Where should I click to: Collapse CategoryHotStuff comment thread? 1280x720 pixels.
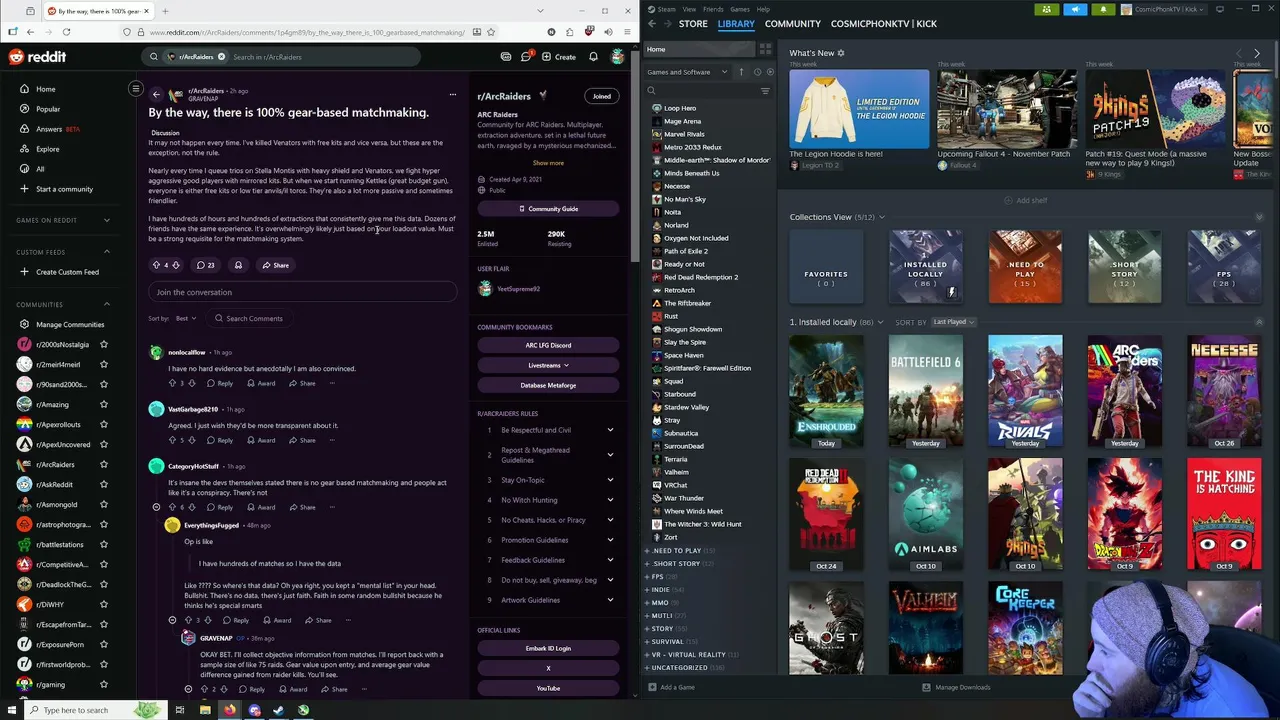click(156, 507)
